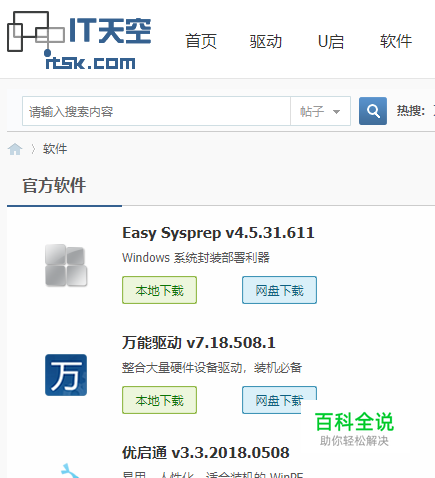Click the Easy Sysprep gray windows icon
This screenshot has height=478, width=435.
[x=66, y=265]
